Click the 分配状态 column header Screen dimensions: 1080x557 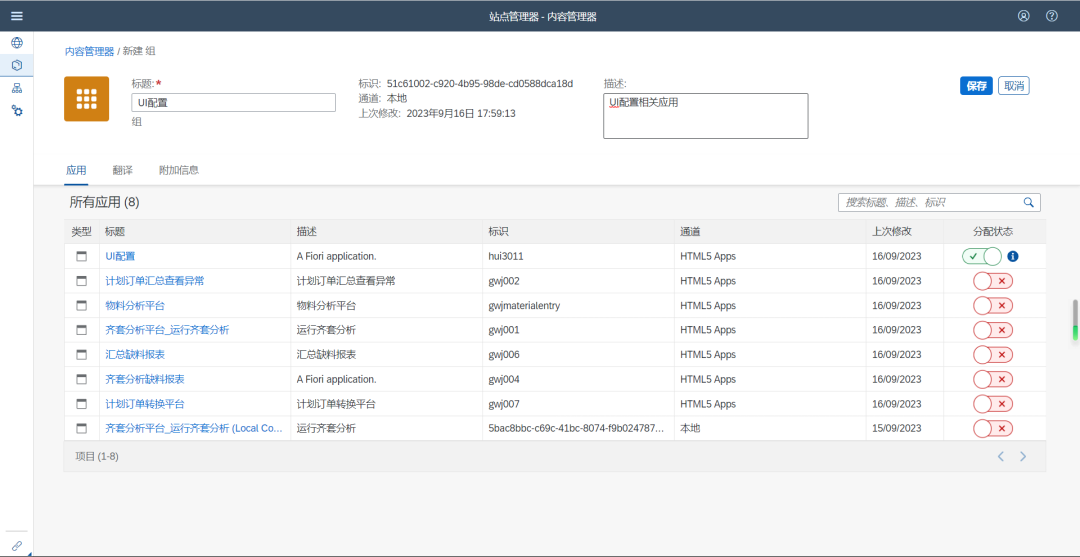[993, 232]
